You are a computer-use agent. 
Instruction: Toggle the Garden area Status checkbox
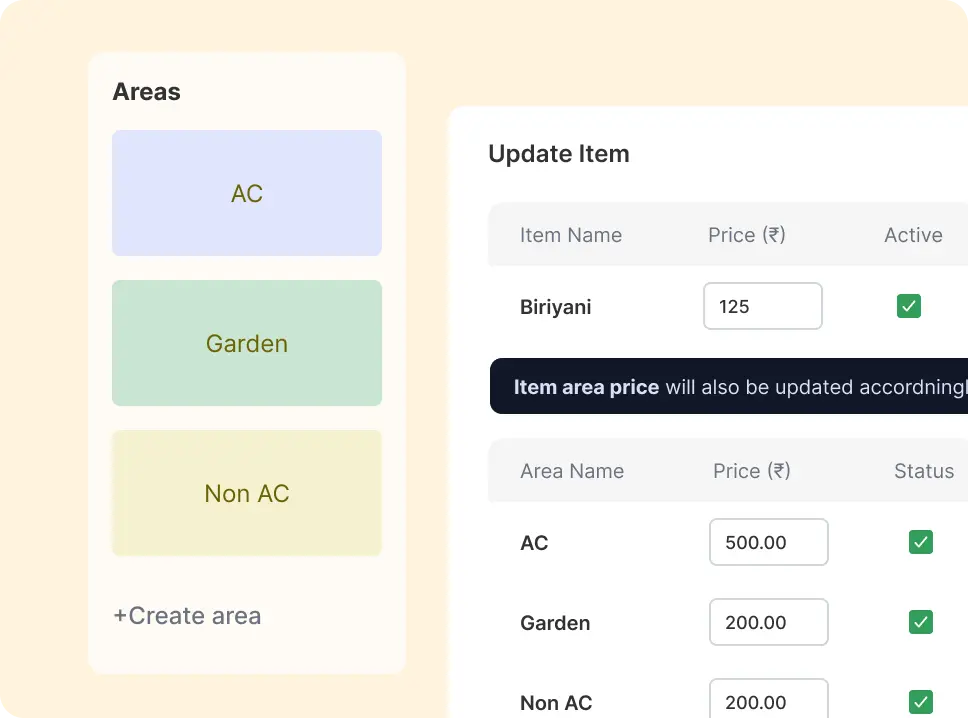click(x=920, y=622)
